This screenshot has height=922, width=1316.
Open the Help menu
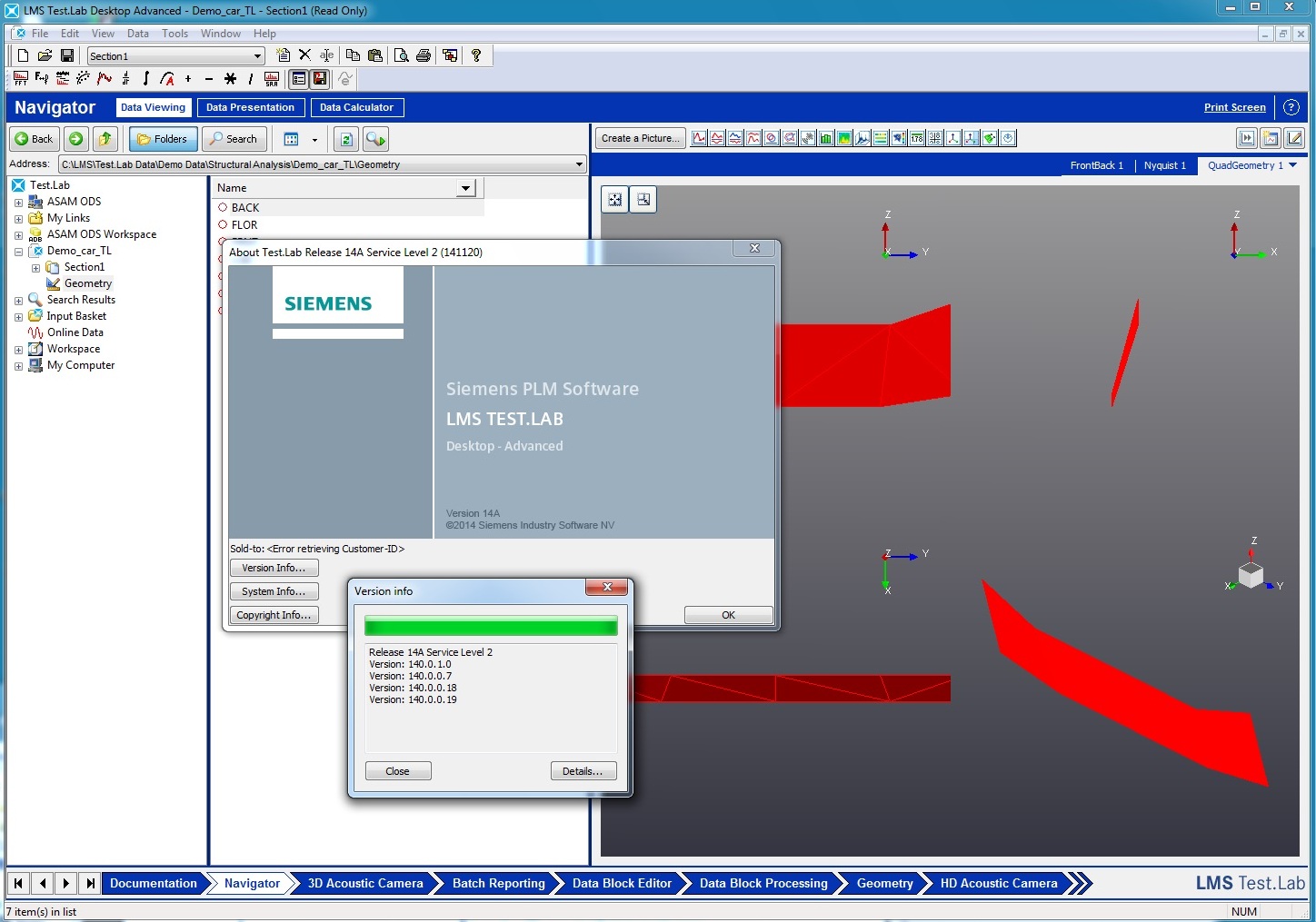pos(264,34)
